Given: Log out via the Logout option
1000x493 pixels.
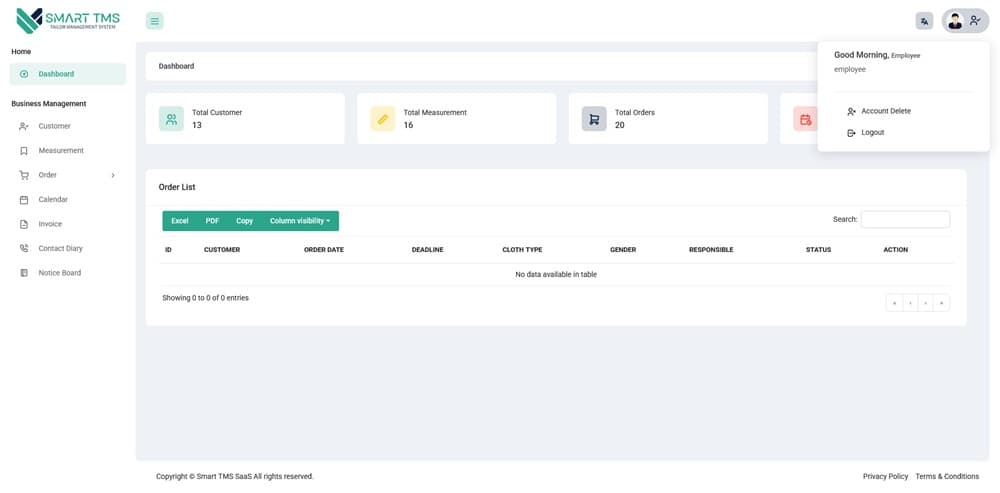Looking at the screenshot, I should click(x=872, y=133).
